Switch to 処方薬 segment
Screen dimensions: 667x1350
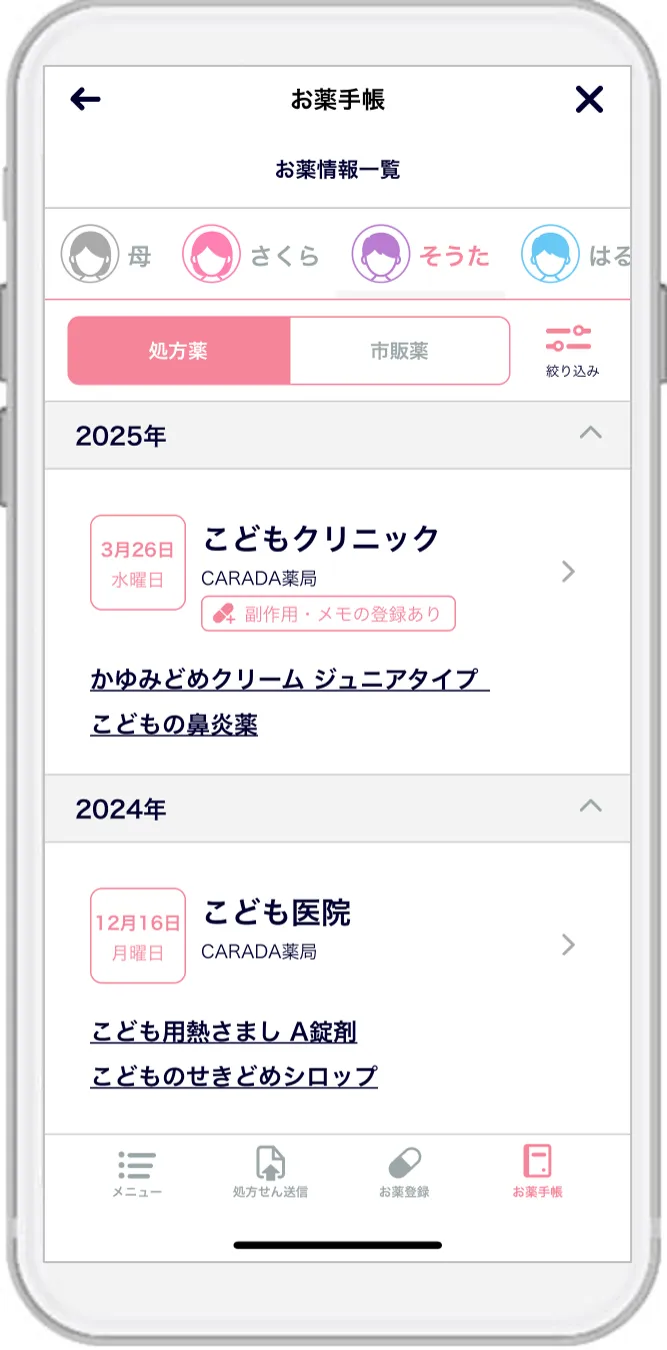click(179, 351)
